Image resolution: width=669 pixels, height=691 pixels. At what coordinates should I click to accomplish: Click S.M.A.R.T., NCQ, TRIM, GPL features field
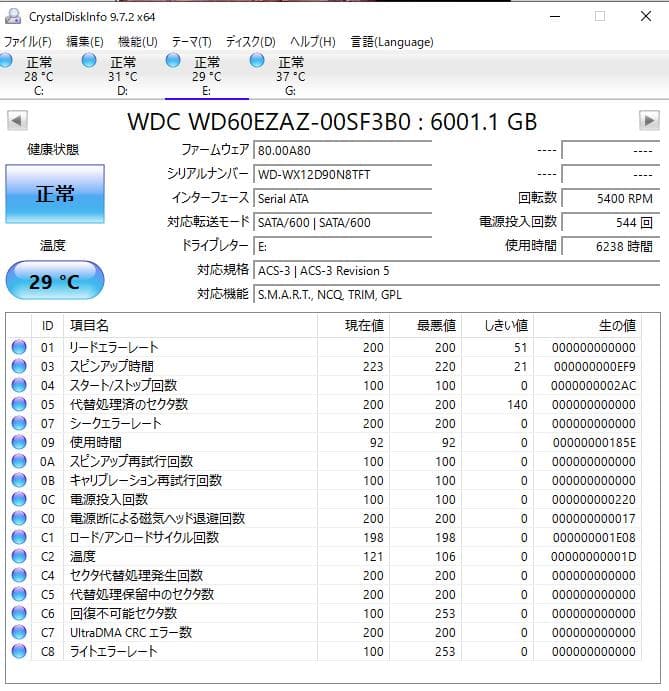[x=457, y=294]
